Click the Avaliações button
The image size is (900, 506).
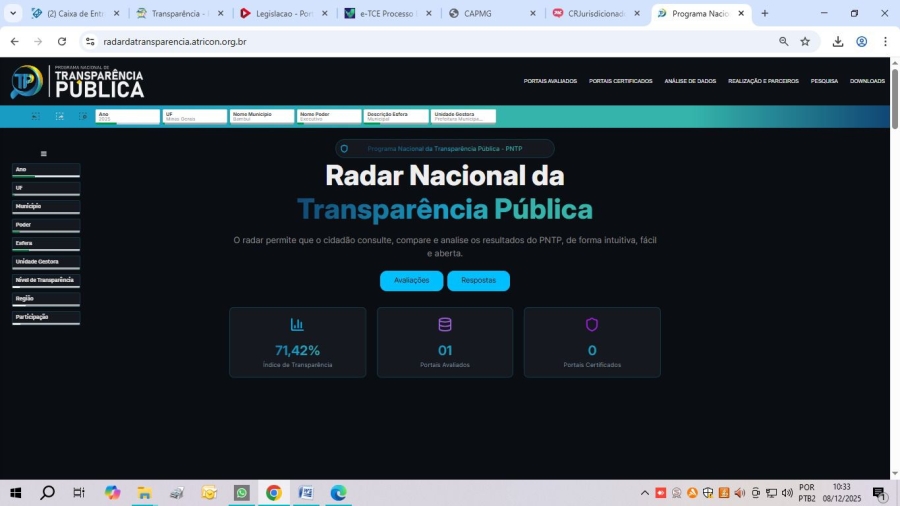pos(411,281)
